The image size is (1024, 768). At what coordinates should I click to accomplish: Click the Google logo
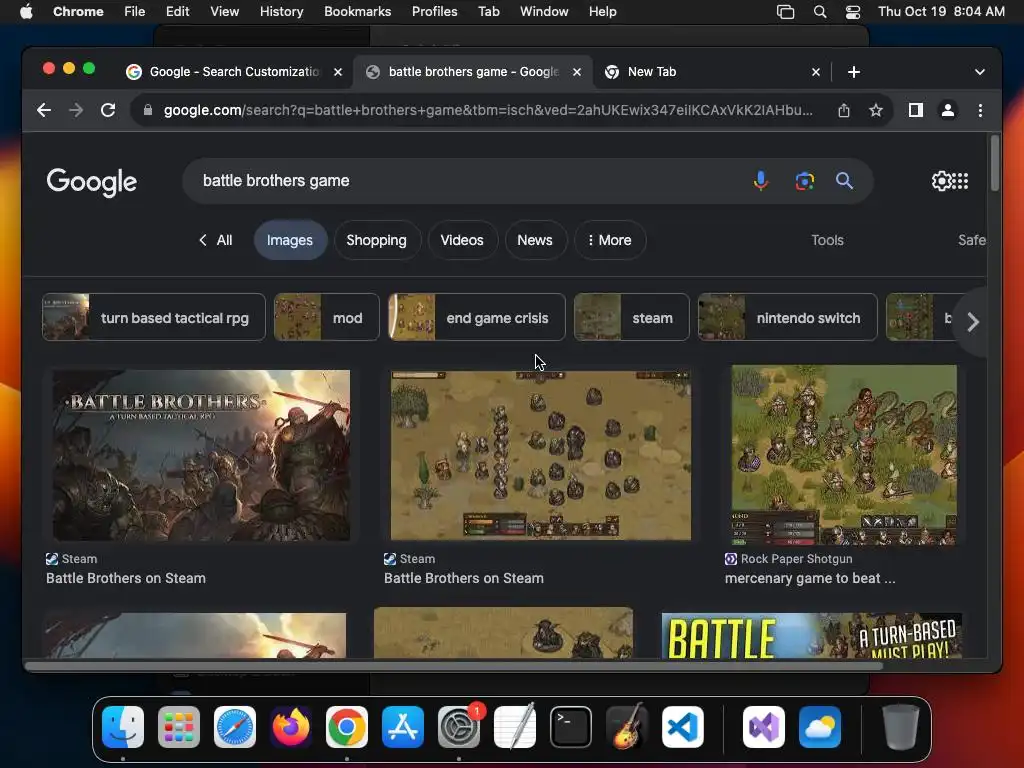[x=91, y=182]
